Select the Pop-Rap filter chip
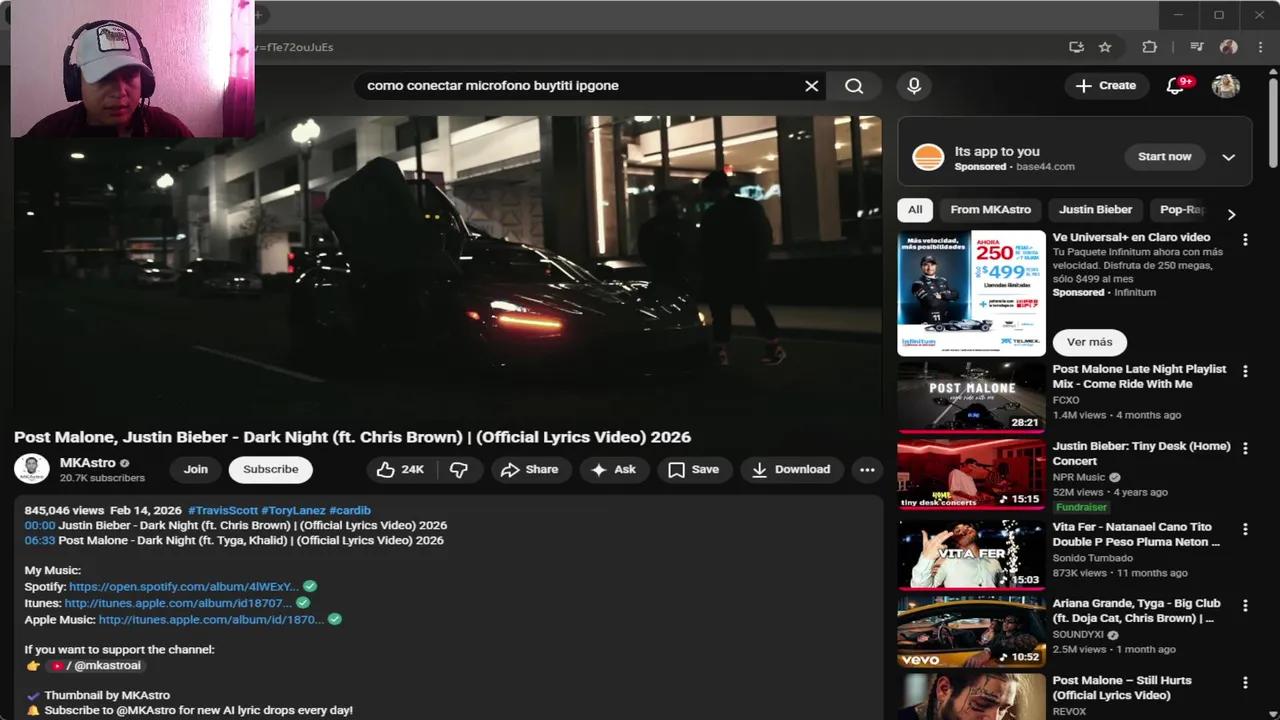Screen dimensions: 1280x720 1182,210
